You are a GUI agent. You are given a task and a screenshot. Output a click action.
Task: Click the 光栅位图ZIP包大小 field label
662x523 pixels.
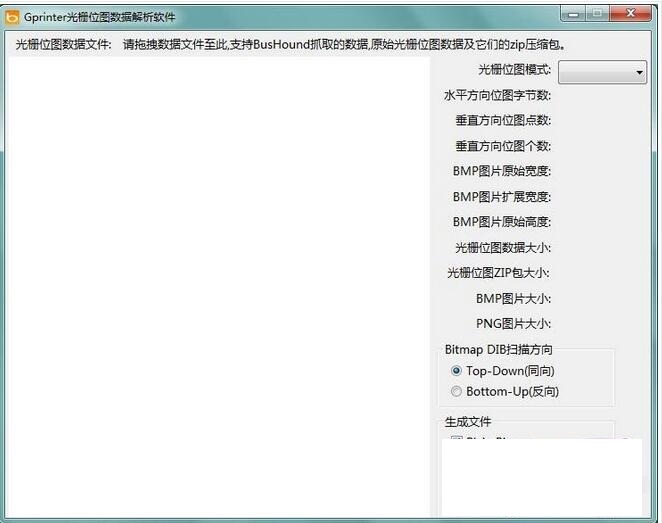[498, 273]
